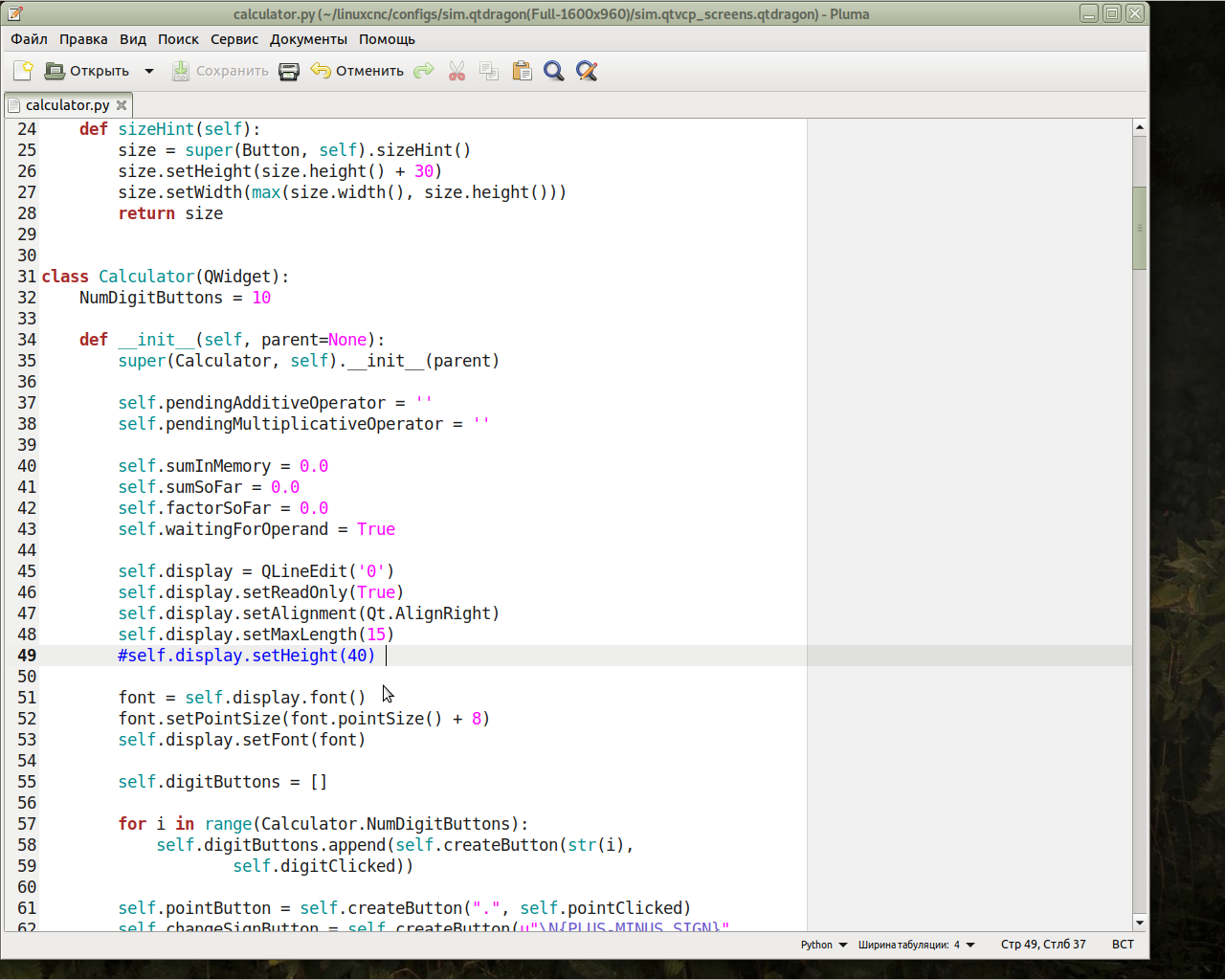Click the ВСТ insert mode indicator
The image size is (1225, 980).
click(1123, 945)
